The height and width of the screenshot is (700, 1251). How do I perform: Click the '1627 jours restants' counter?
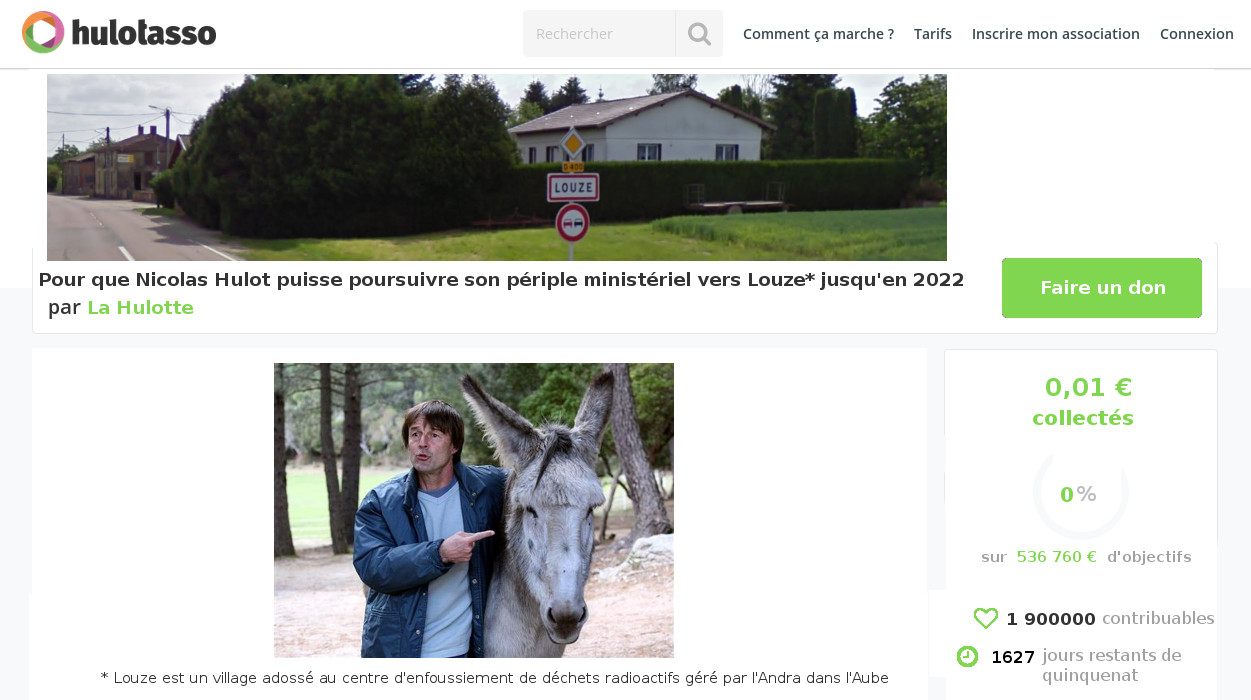click(1086, 666)
